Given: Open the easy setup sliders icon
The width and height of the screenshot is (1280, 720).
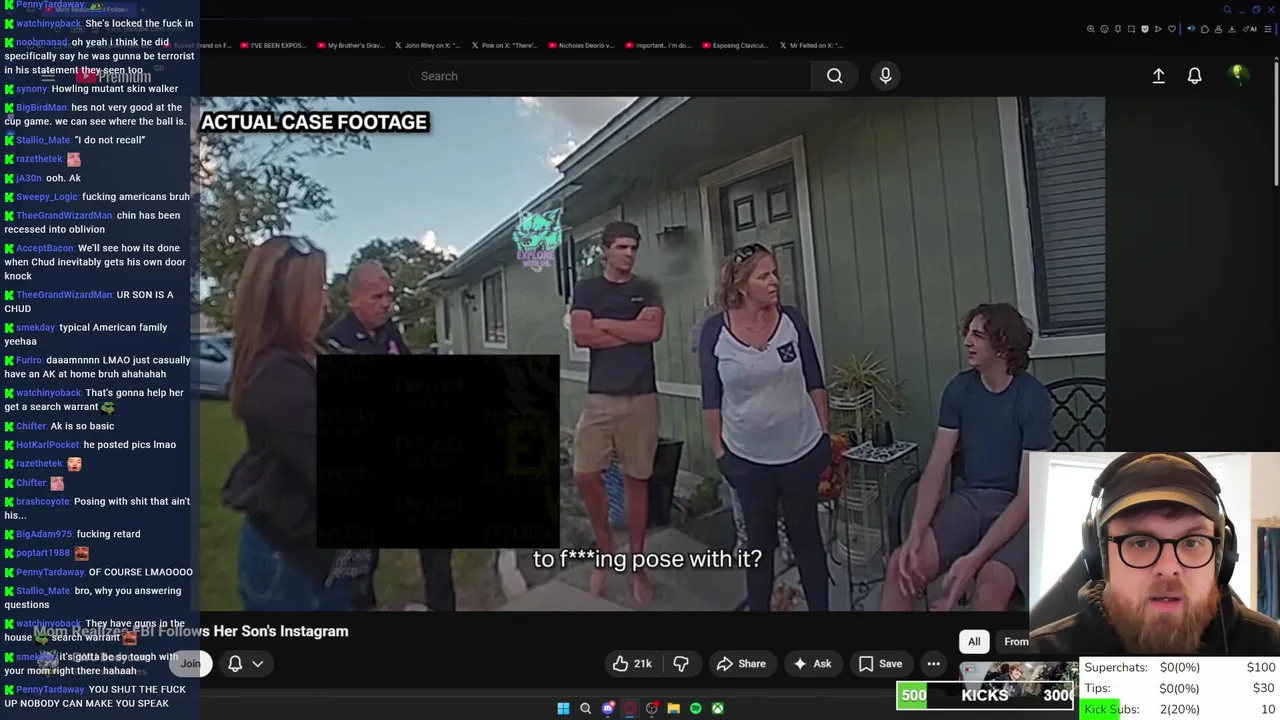Looking at the screenshot, I should tap(1267, 29).
